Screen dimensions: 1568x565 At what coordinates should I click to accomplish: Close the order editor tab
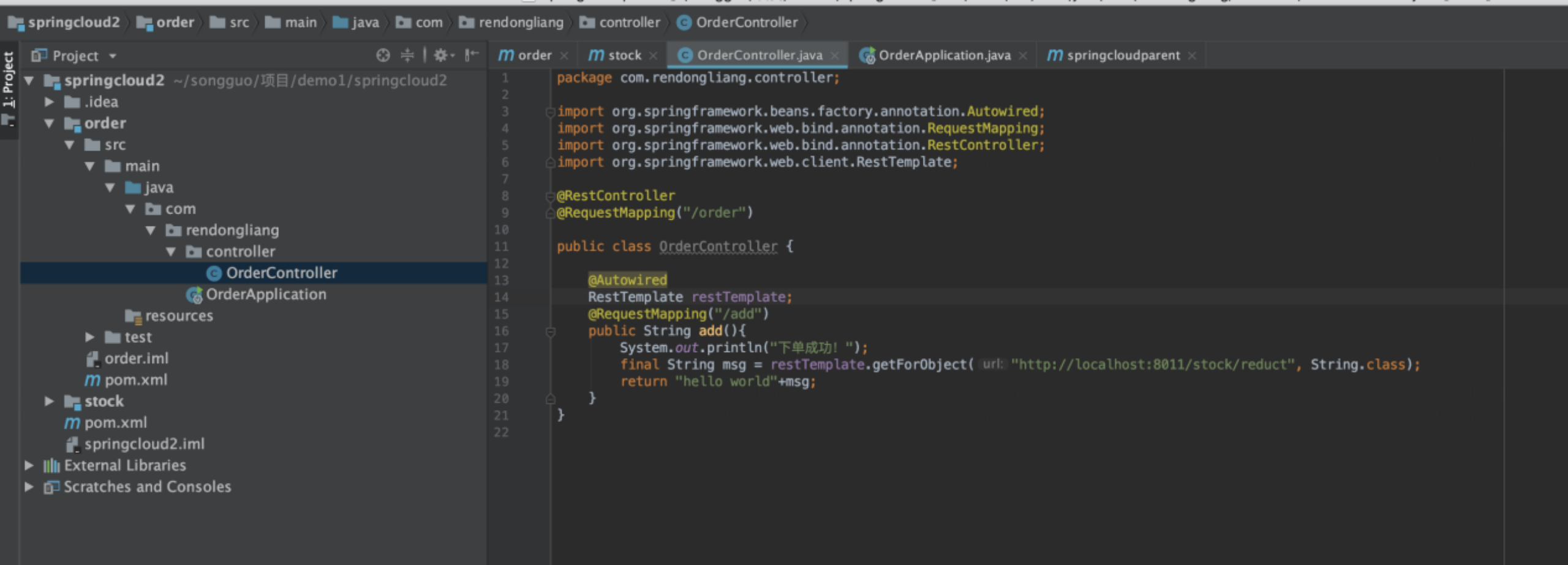point(565,56)
